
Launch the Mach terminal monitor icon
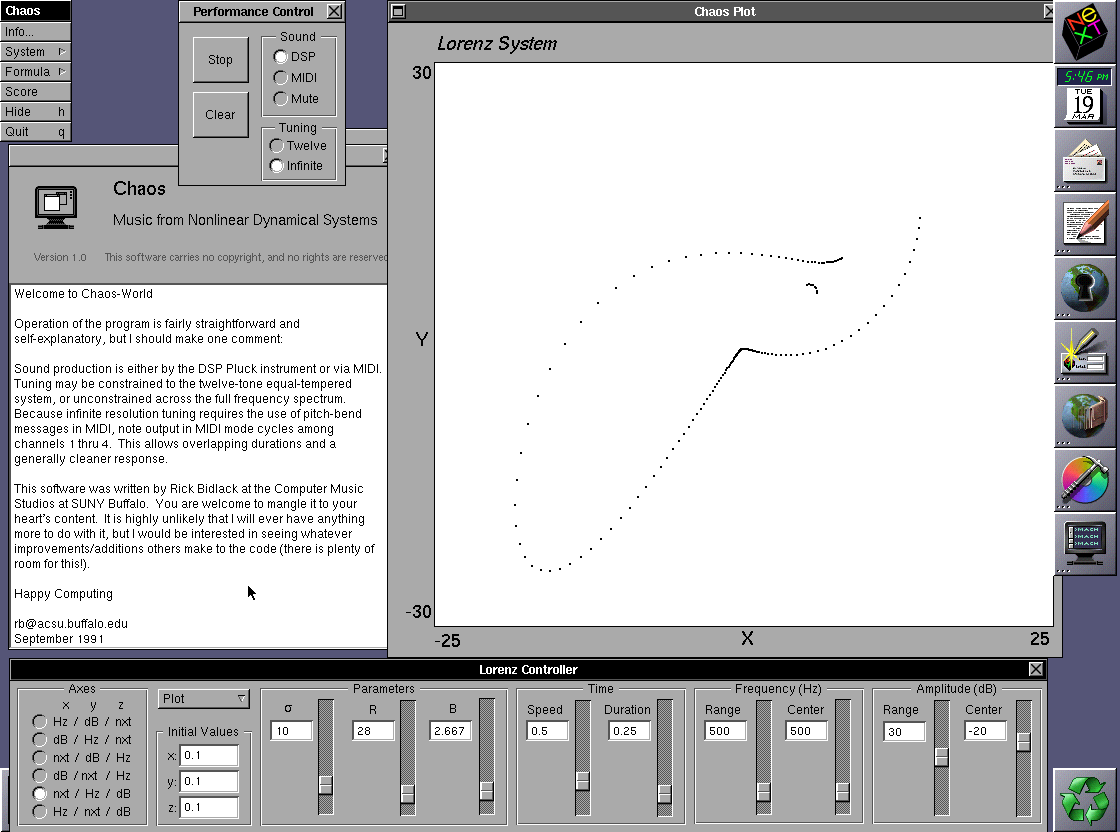(x=1086, y=543)
